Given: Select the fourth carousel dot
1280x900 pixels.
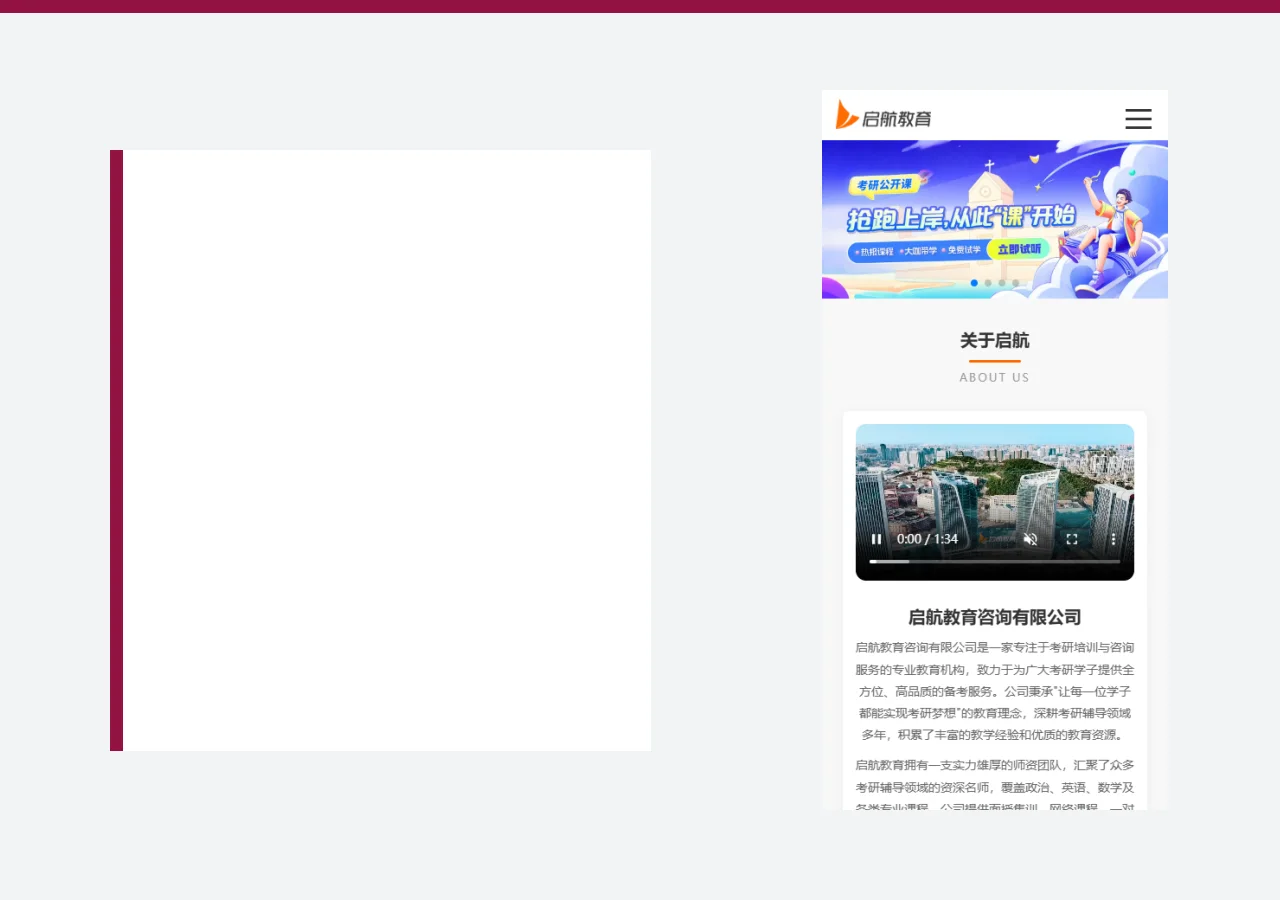Looking at the screenshot, I should point(1016,283).
